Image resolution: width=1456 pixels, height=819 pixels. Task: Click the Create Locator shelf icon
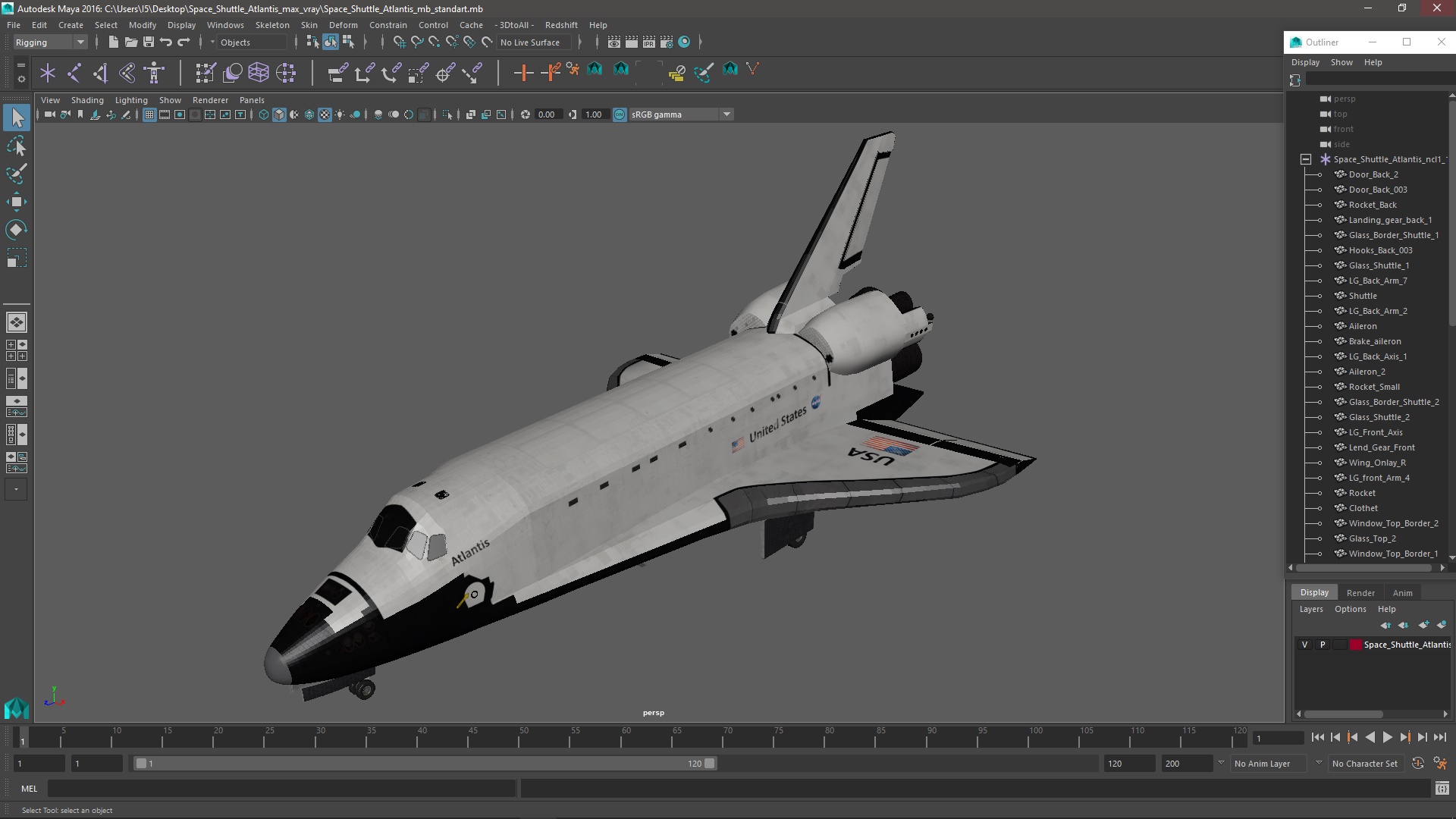[x=48, y=73]
